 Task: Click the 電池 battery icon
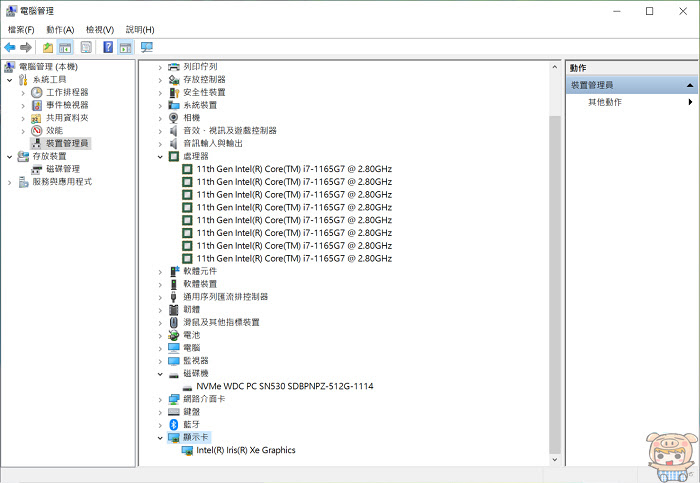click(174, 335)
